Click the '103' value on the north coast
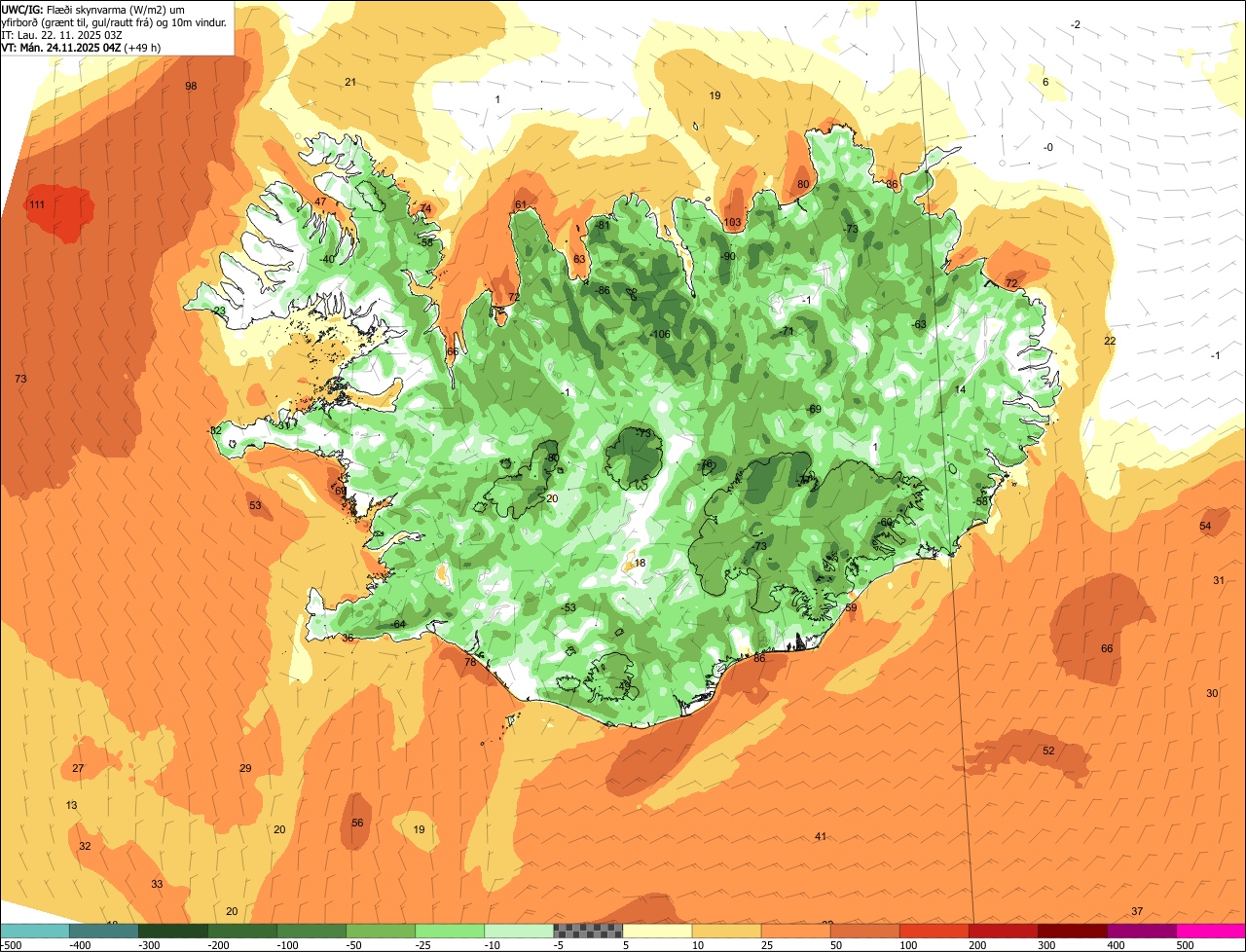This screenshot has width=1246, height=952. tap(733, 222)
